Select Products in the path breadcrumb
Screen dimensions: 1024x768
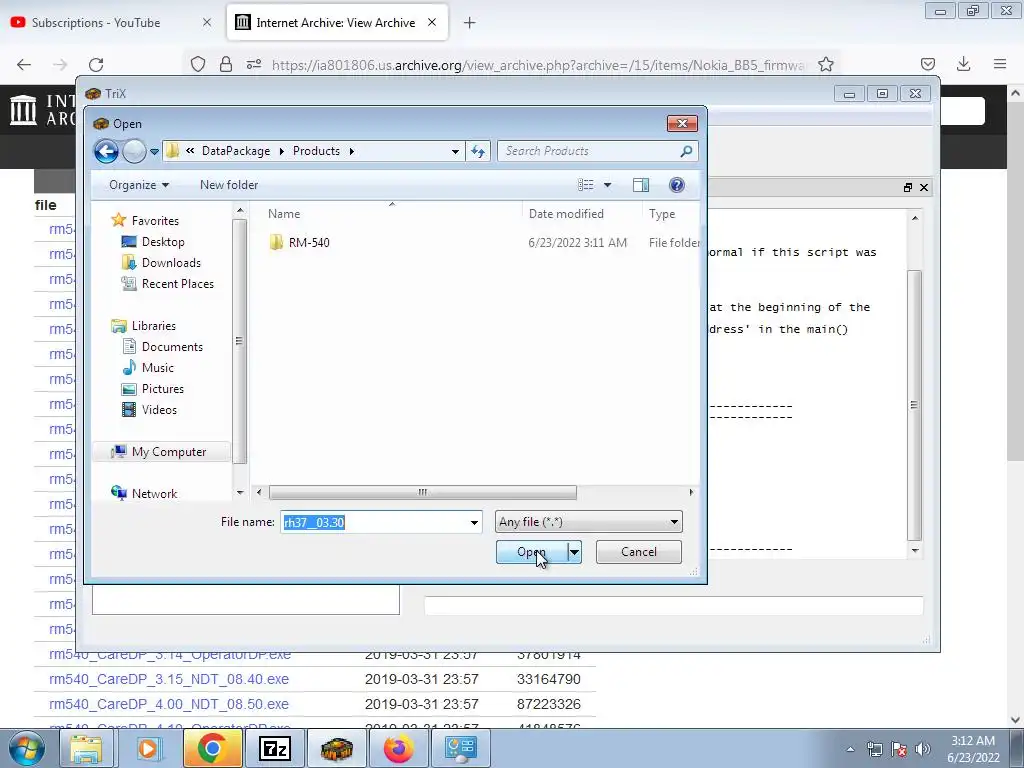pos(316,151)
